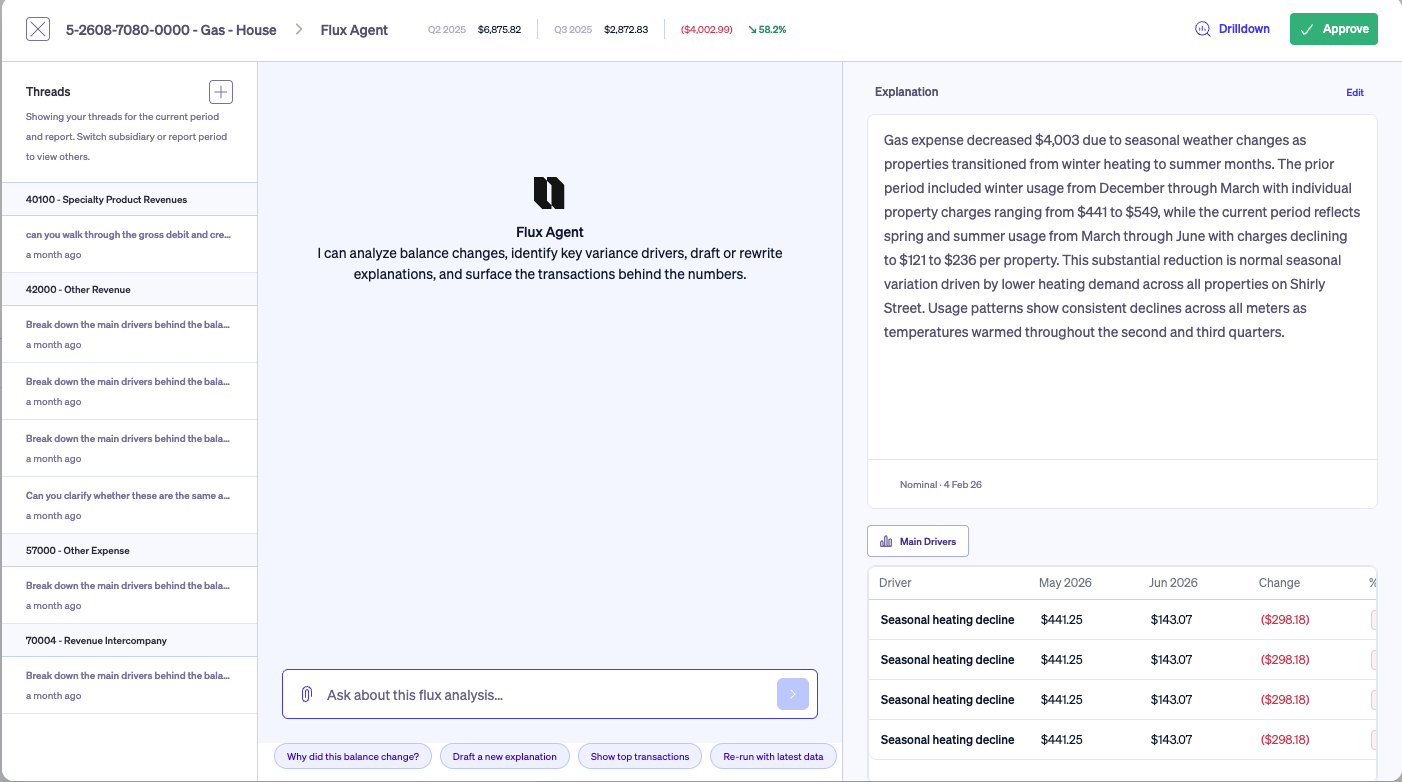Close the flux analysis with X icon
Screen dimensions: 1402x782
tap(38, 29)
